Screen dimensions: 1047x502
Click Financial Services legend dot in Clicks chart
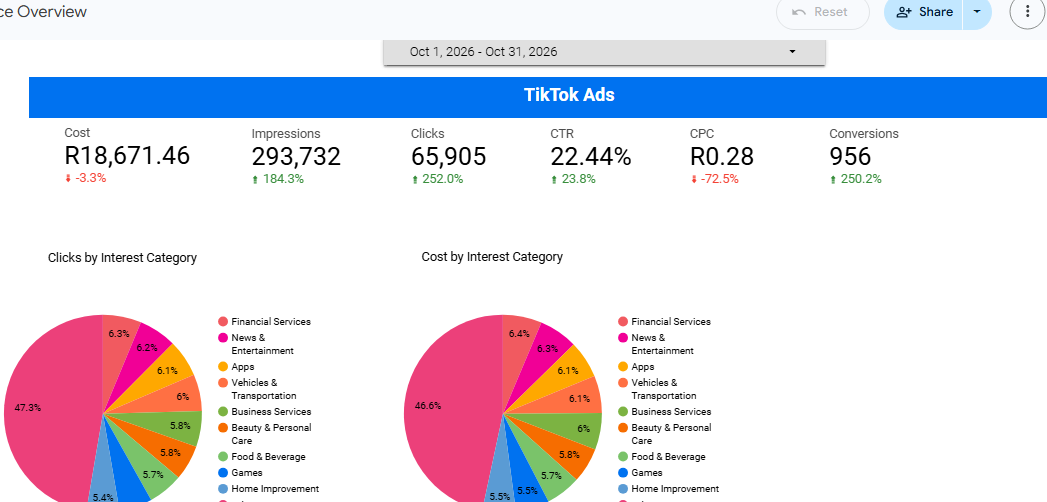tap(223, 322)
